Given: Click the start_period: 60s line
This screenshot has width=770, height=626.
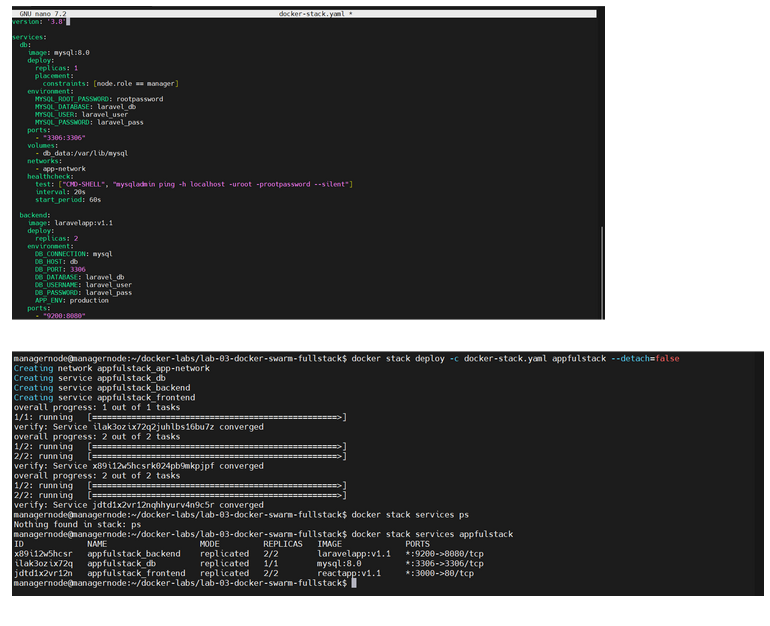Looking at the screenshot, I should pyautogui.click(x=69, y=200).
